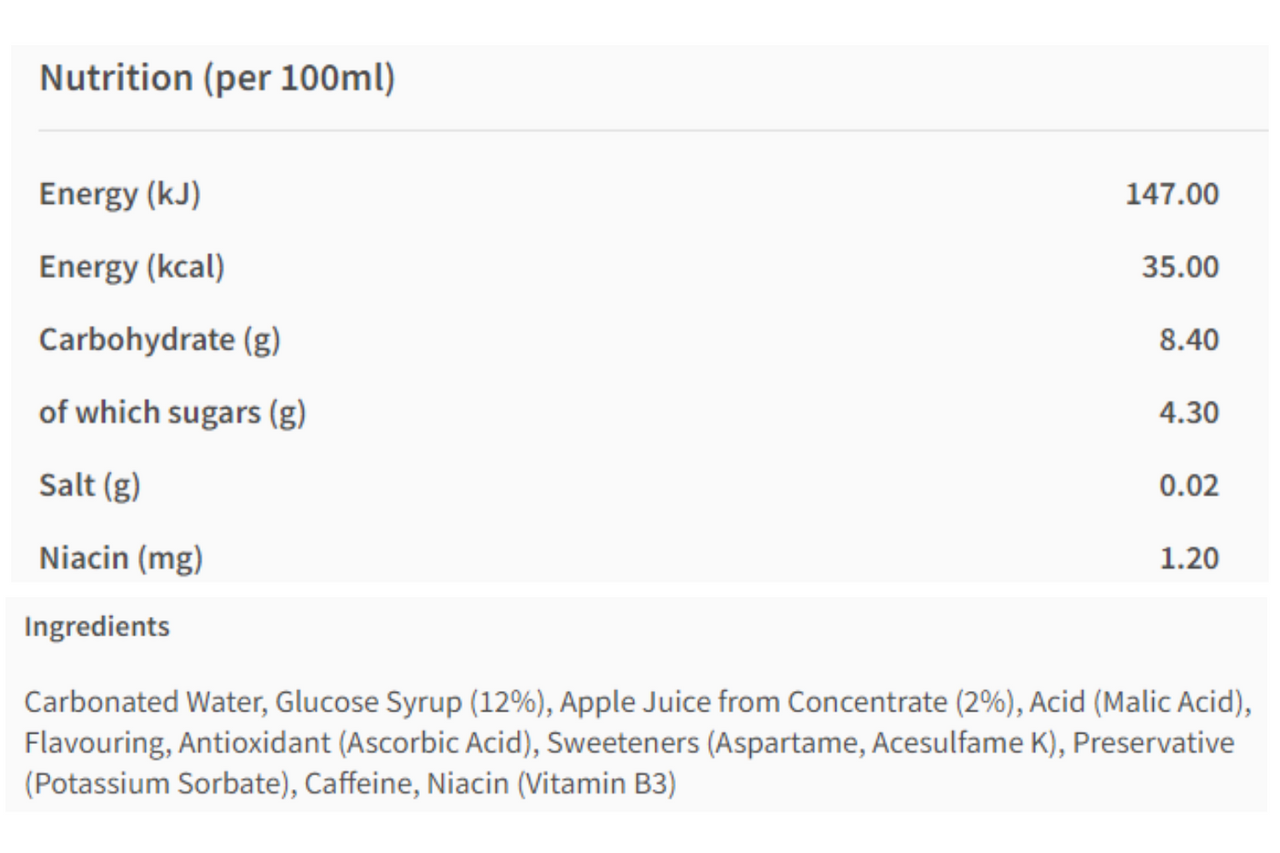Select the Salt (g) row label

[x=90, y=486]
